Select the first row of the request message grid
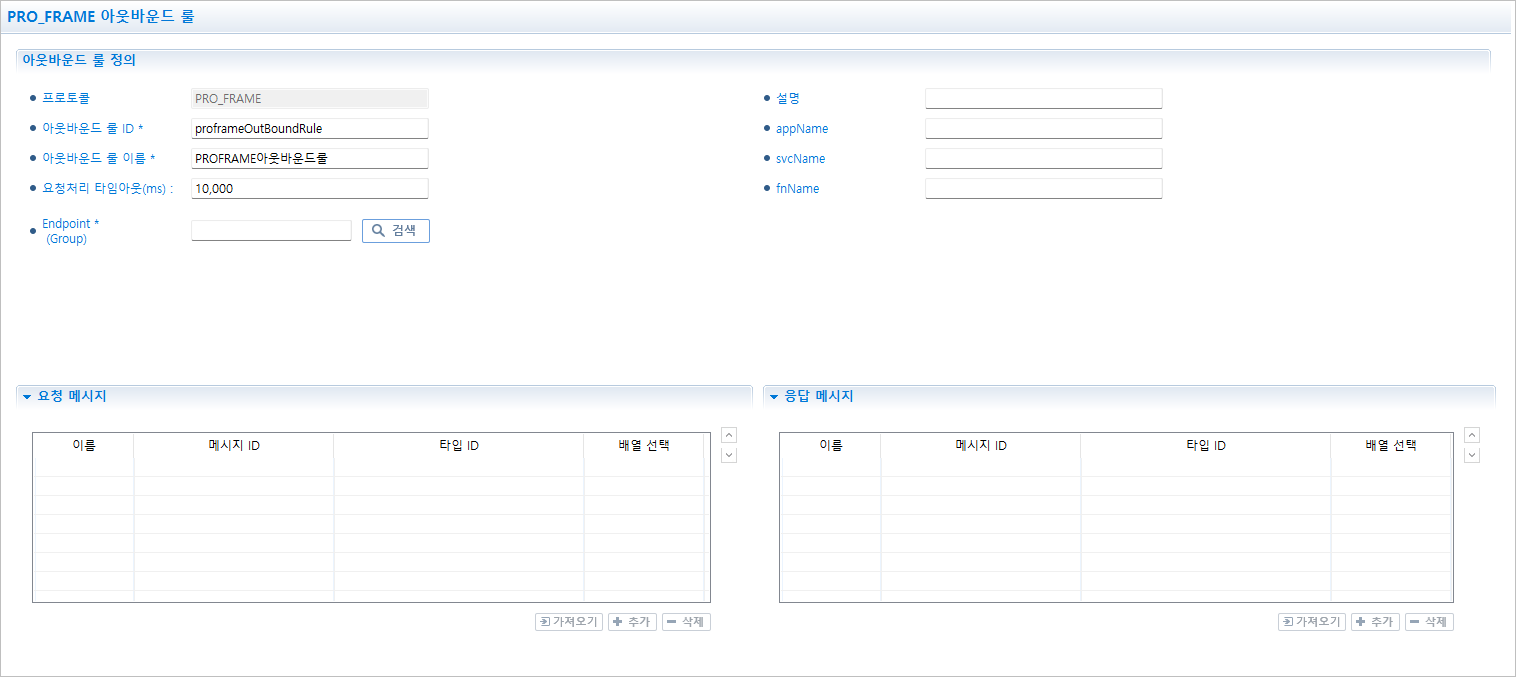 click(x=370, y=488)
